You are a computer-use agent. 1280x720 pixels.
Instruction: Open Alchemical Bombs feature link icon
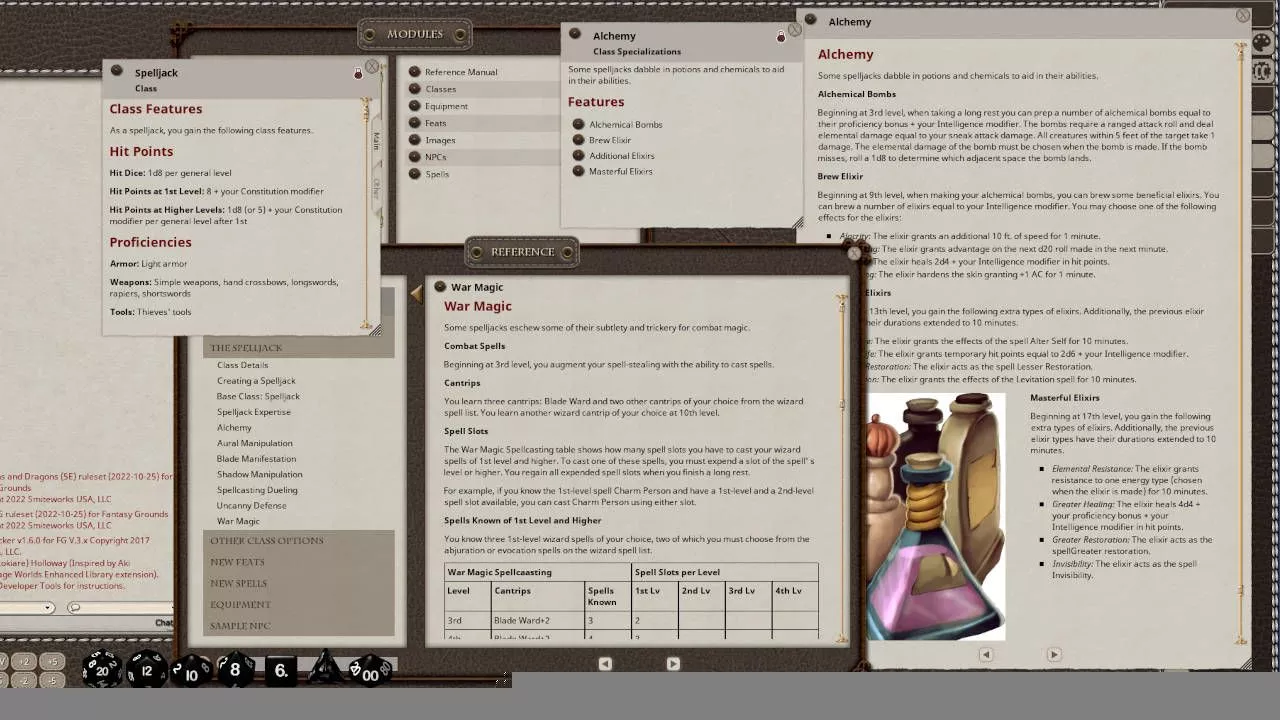(578, 124)
